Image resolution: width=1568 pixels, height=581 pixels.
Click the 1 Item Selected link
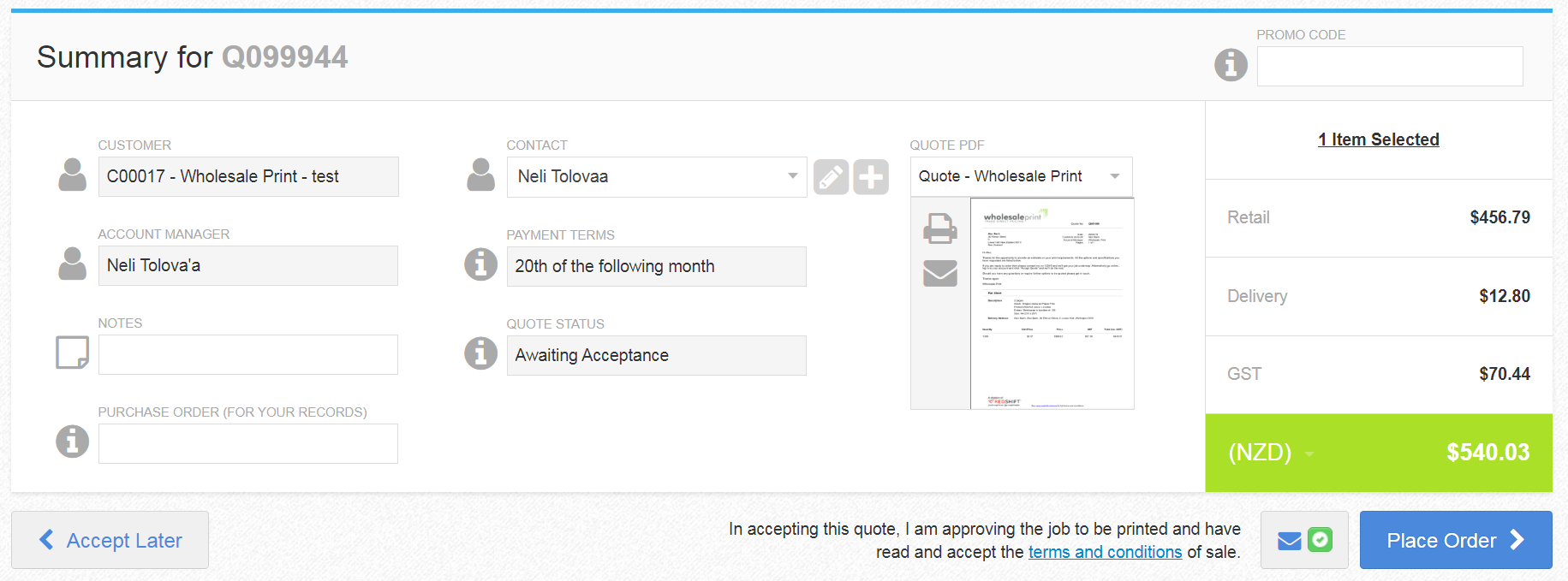tap(1378, 139)
